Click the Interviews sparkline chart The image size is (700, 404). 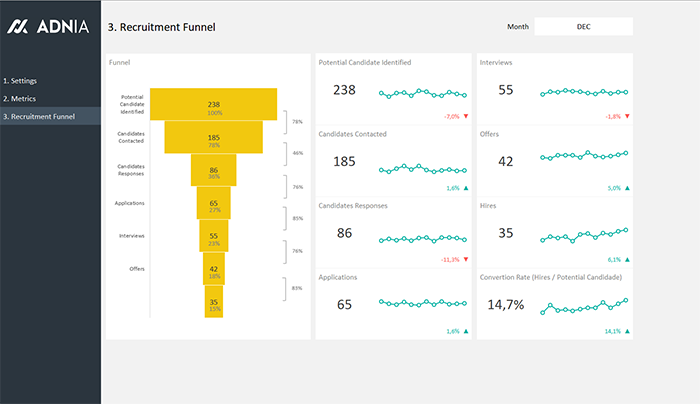coord(584,91)
